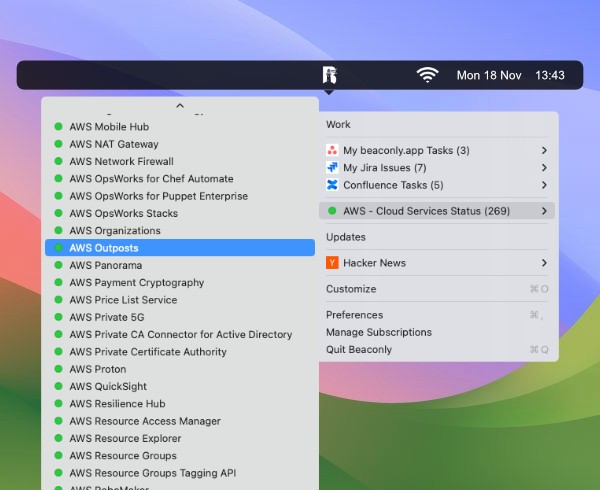The image size is (600, 490).
Task: Click the date and time in menu bar
Action: [510, 75]
